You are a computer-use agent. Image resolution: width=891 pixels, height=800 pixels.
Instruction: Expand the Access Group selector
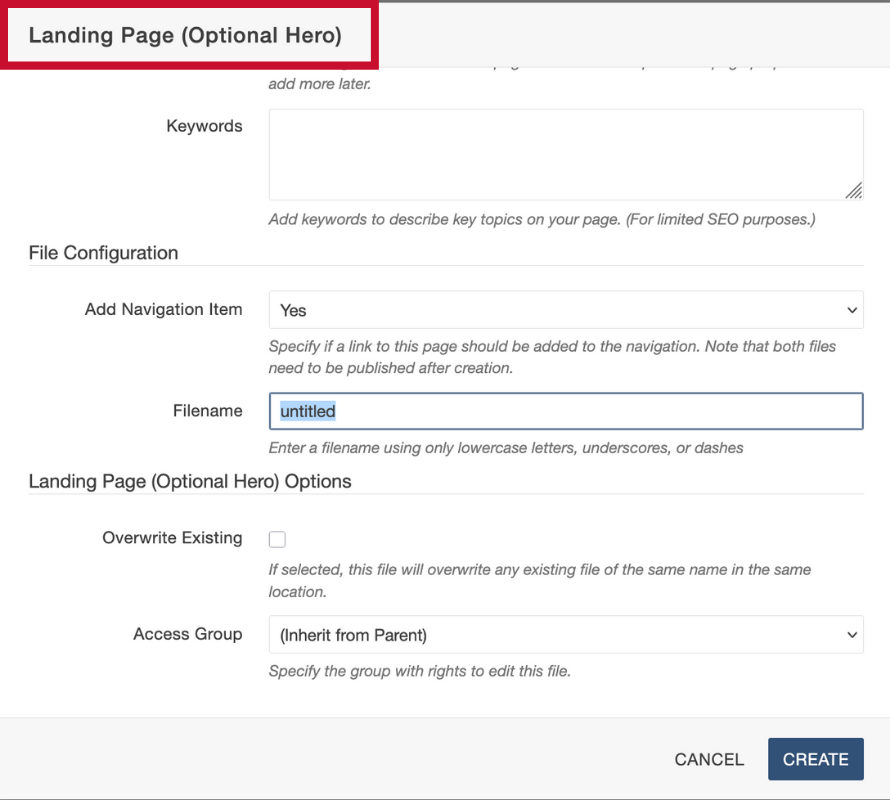coord(565,634)
